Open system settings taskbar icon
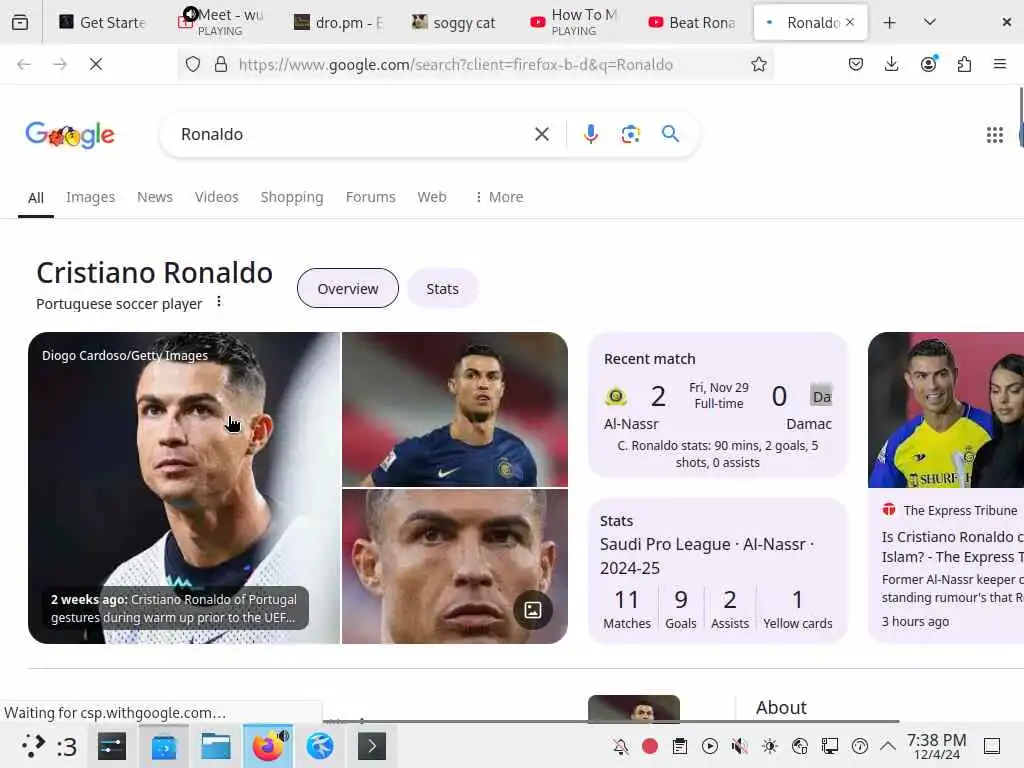This screenshot has height=768, width=1024. point(112,746)
